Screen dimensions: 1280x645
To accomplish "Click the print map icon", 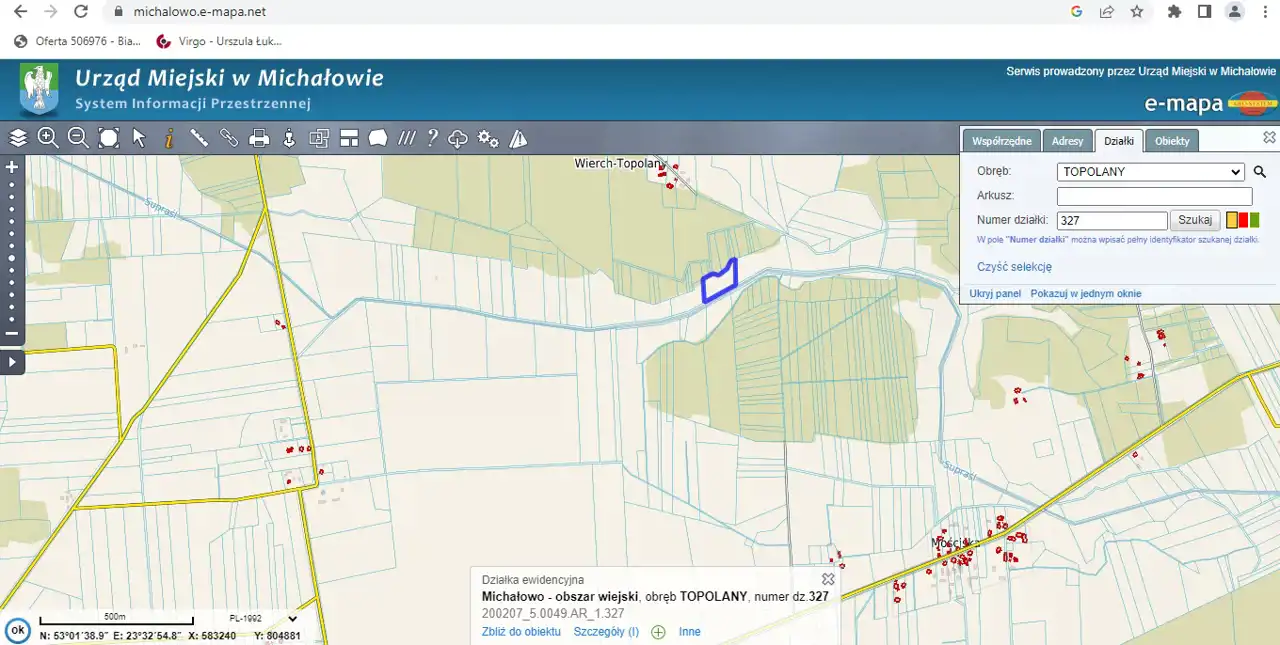I will point(259,138).
